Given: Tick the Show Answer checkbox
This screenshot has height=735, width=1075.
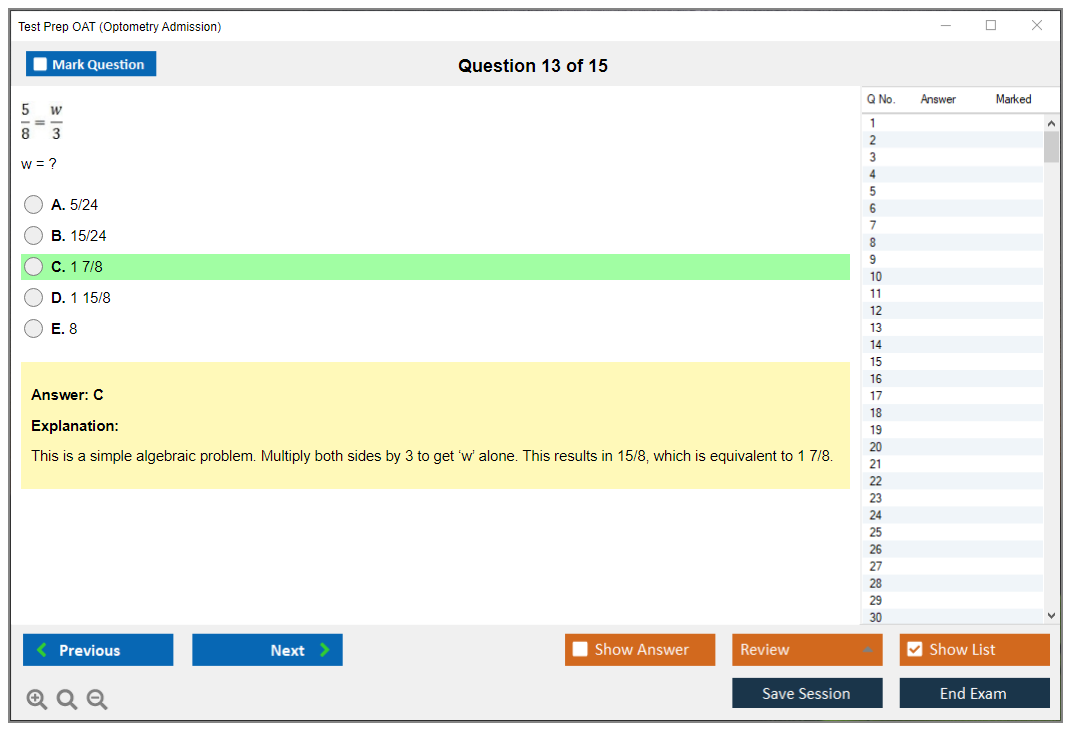Looking at the screenshot, I should pyautogui.click(x=580, y=650).
